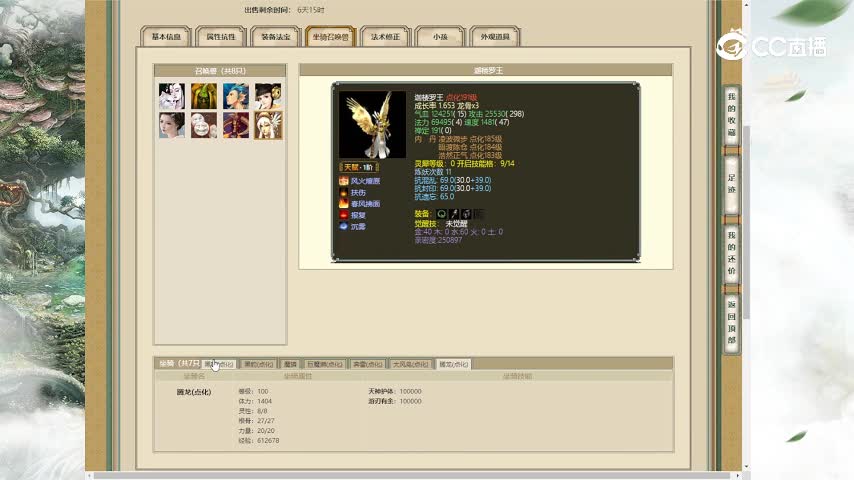Click the 体力: 1404 value
Viewport: 854px width, 480px height.
pyautogui.click(x=255, y=401)
